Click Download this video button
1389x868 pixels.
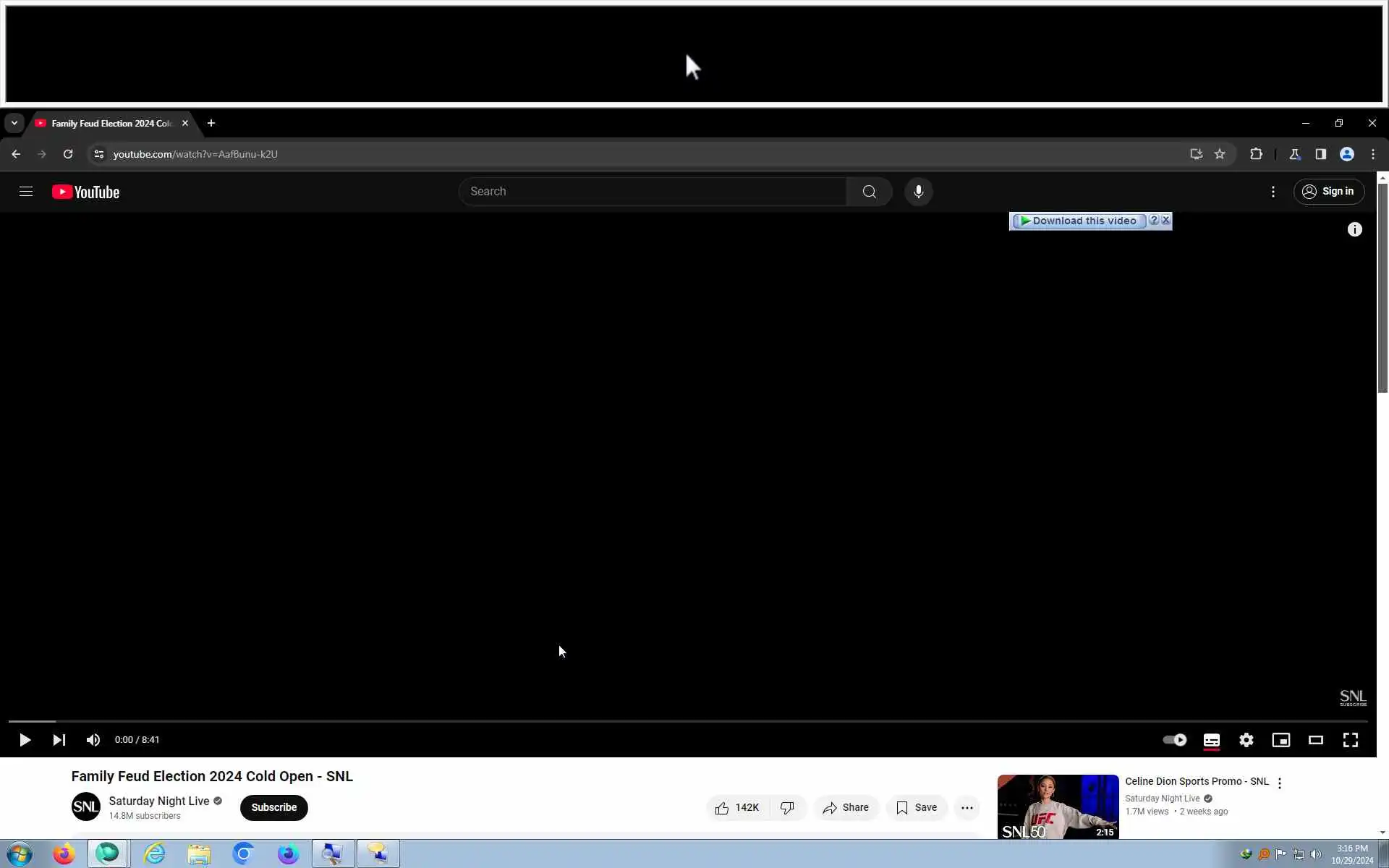click(1079, 221)
